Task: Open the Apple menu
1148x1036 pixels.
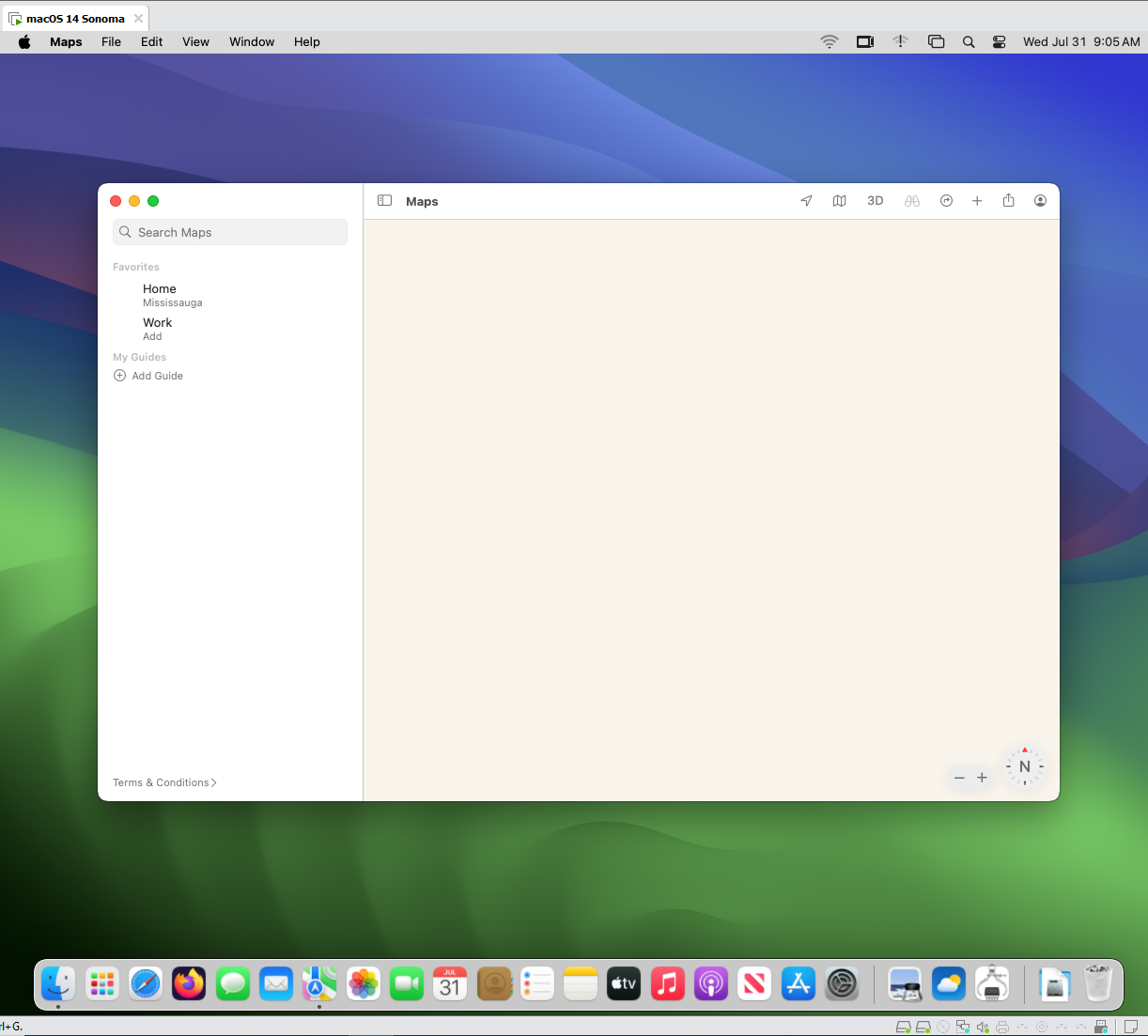Action: pyautogui.click(x=24, y=41)
